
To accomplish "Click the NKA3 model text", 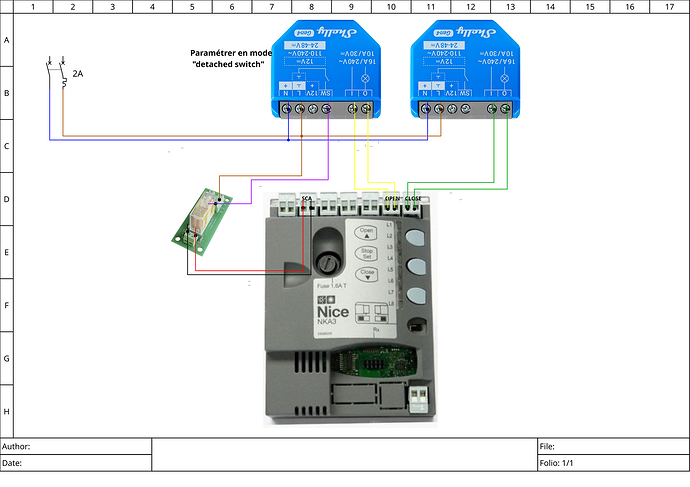I will click(x=327, y=322).
